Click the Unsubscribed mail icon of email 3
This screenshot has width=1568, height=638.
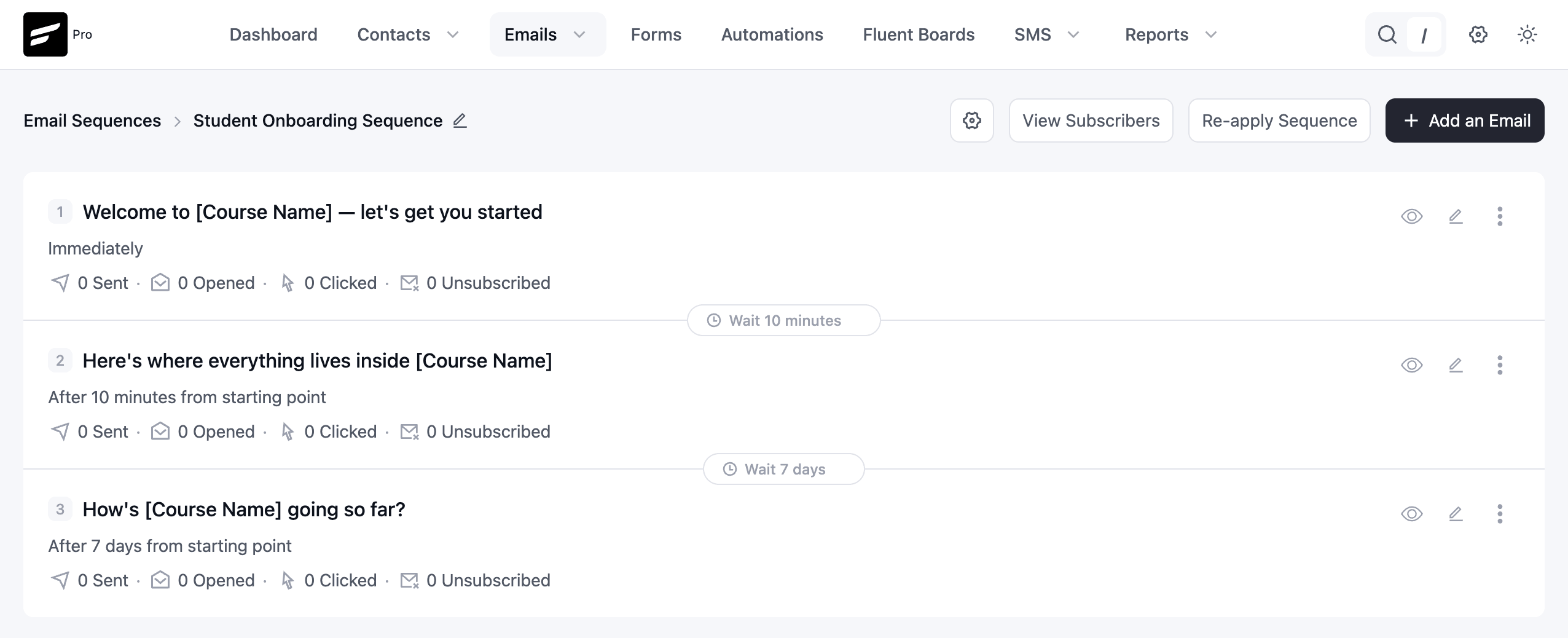click(x=409, y=580)
